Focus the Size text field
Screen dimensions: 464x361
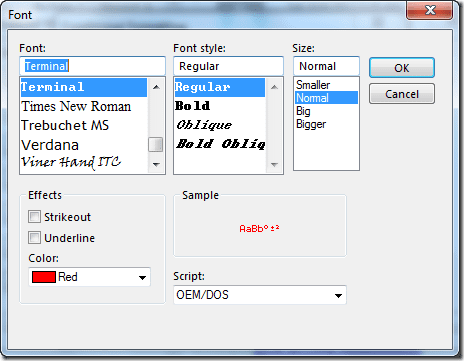326,66
